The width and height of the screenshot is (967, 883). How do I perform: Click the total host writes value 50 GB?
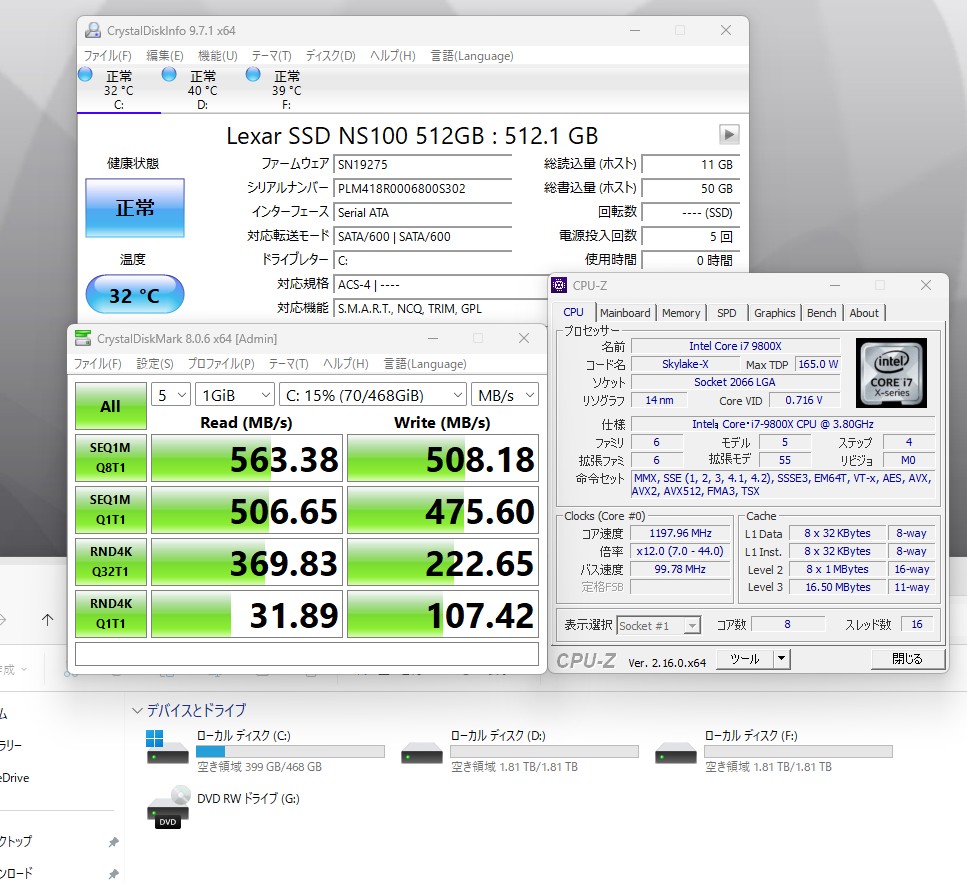(x=691, y=188)
